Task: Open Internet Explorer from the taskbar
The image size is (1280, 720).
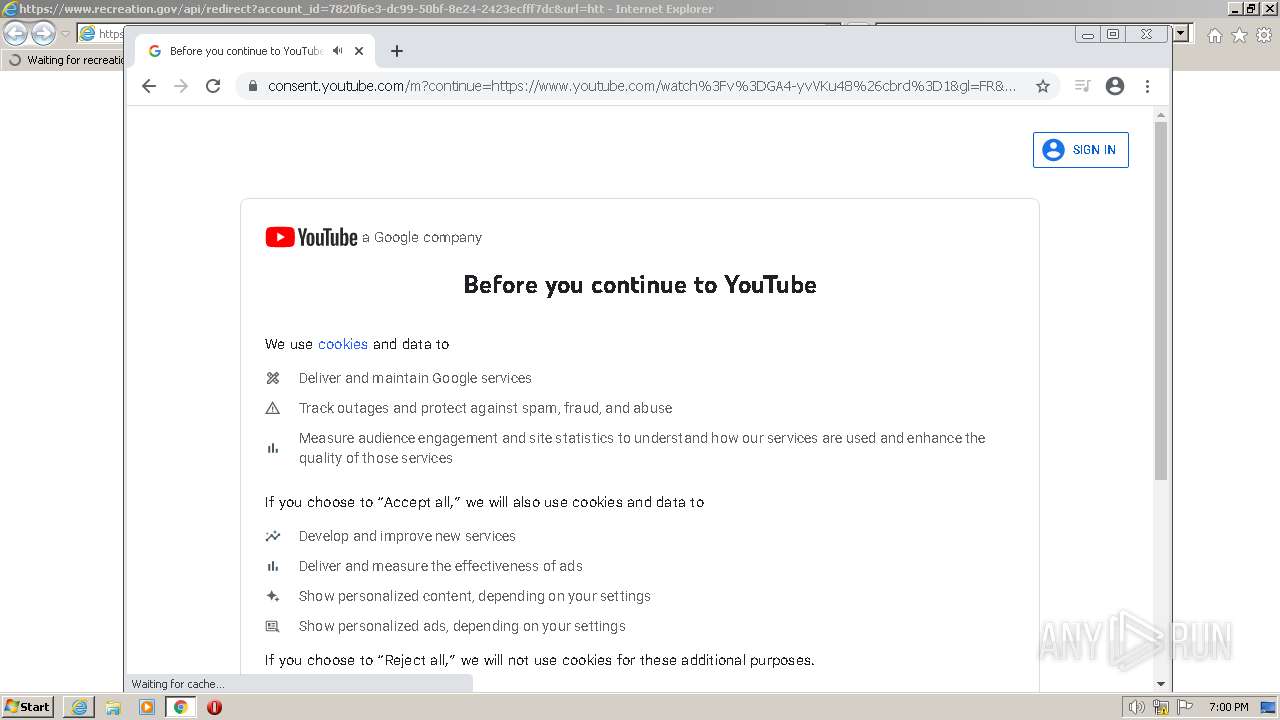Action: 79,707
